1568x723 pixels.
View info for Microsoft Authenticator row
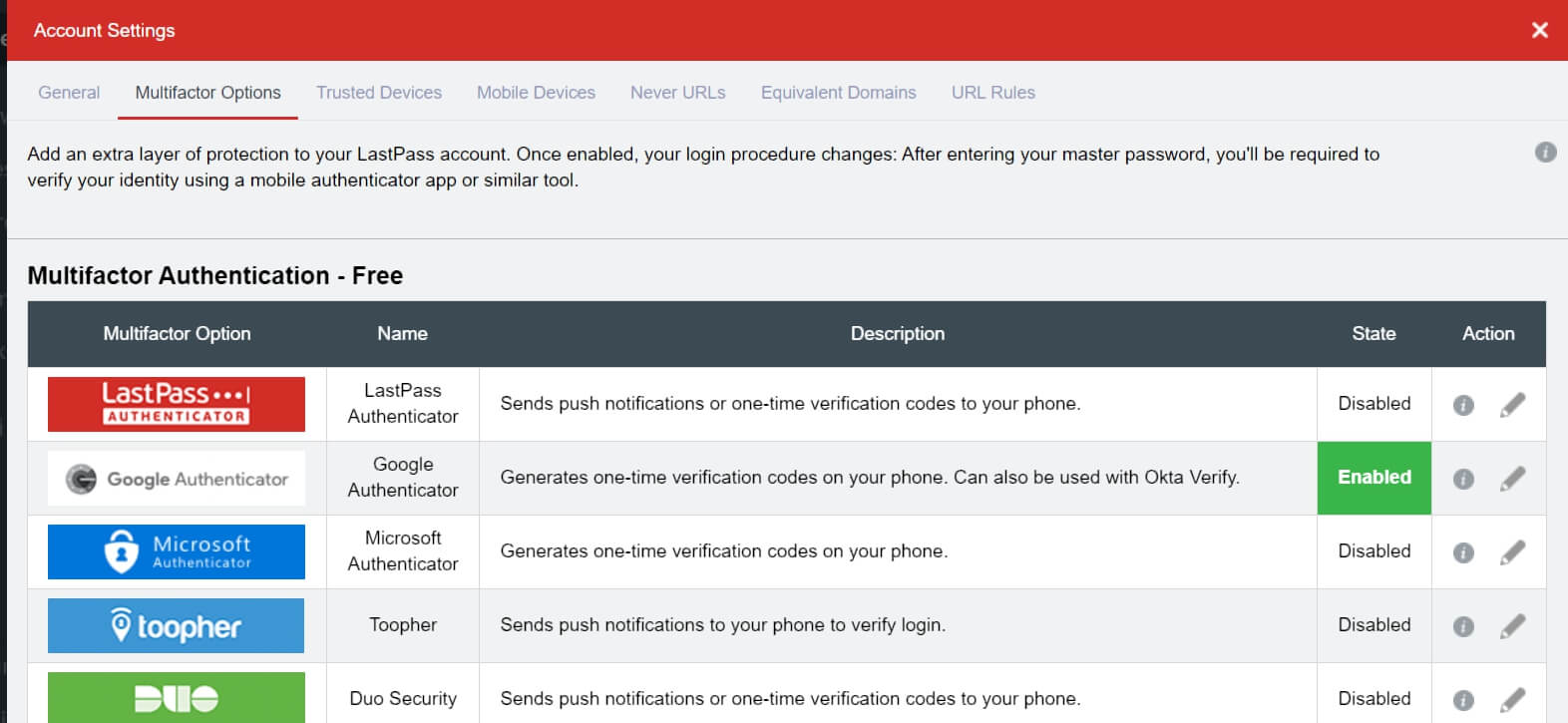pos(1463,552)
